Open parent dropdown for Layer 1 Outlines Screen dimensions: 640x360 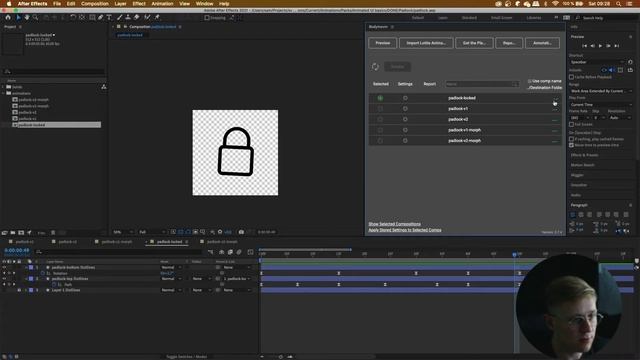237,290
